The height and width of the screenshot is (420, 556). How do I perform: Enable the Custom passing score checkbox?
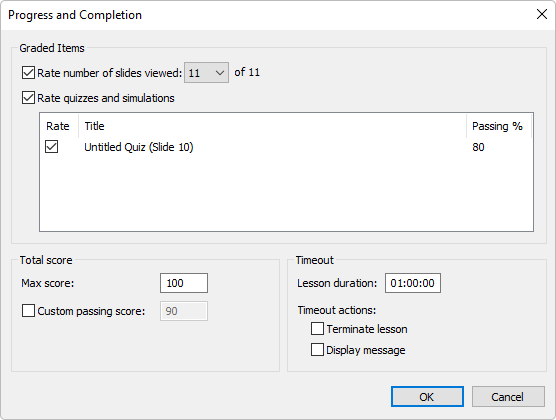click(28, 311)
